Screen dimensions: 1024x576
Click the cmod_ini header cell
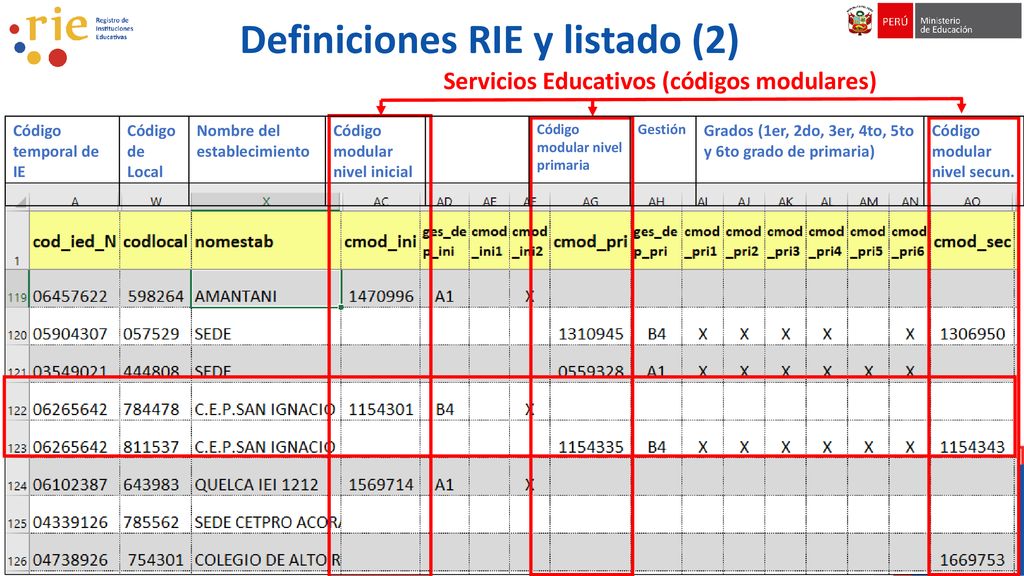pyautogui.click(x=381, y=240)
